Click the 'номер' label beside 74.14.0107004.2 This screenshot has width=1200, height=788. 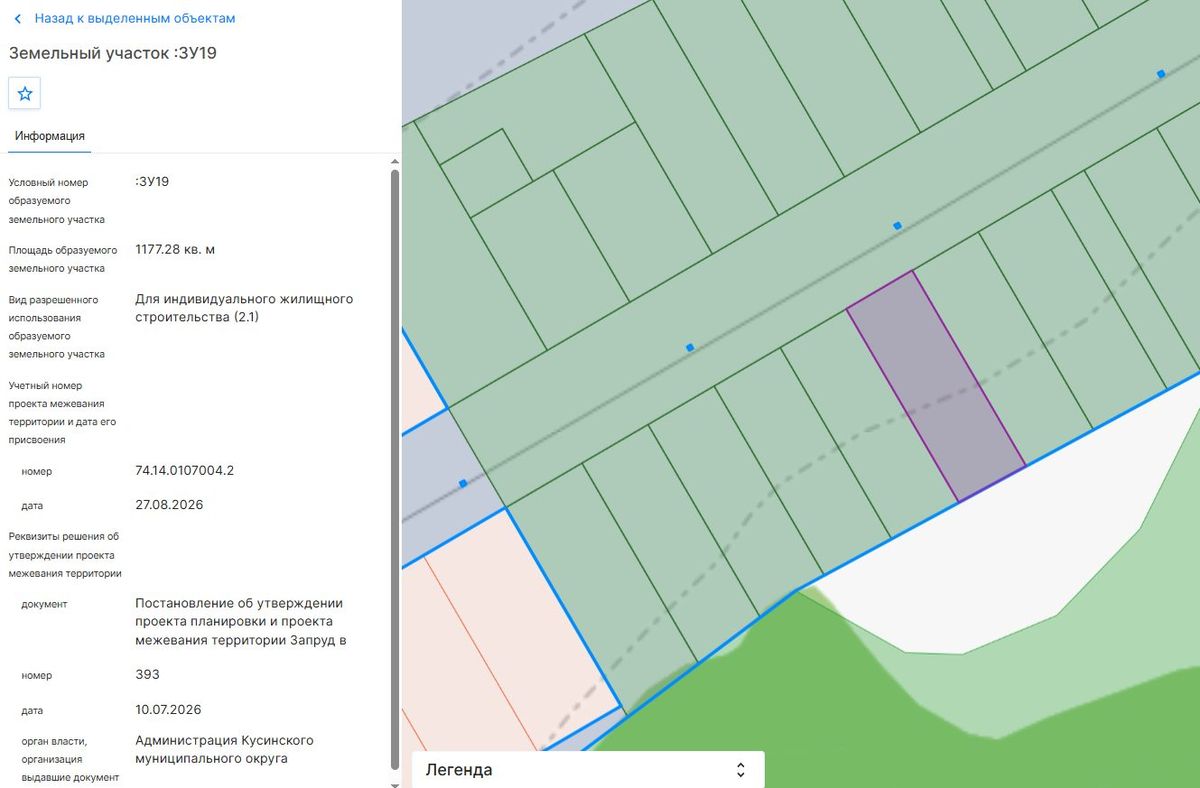coord(37,472)
